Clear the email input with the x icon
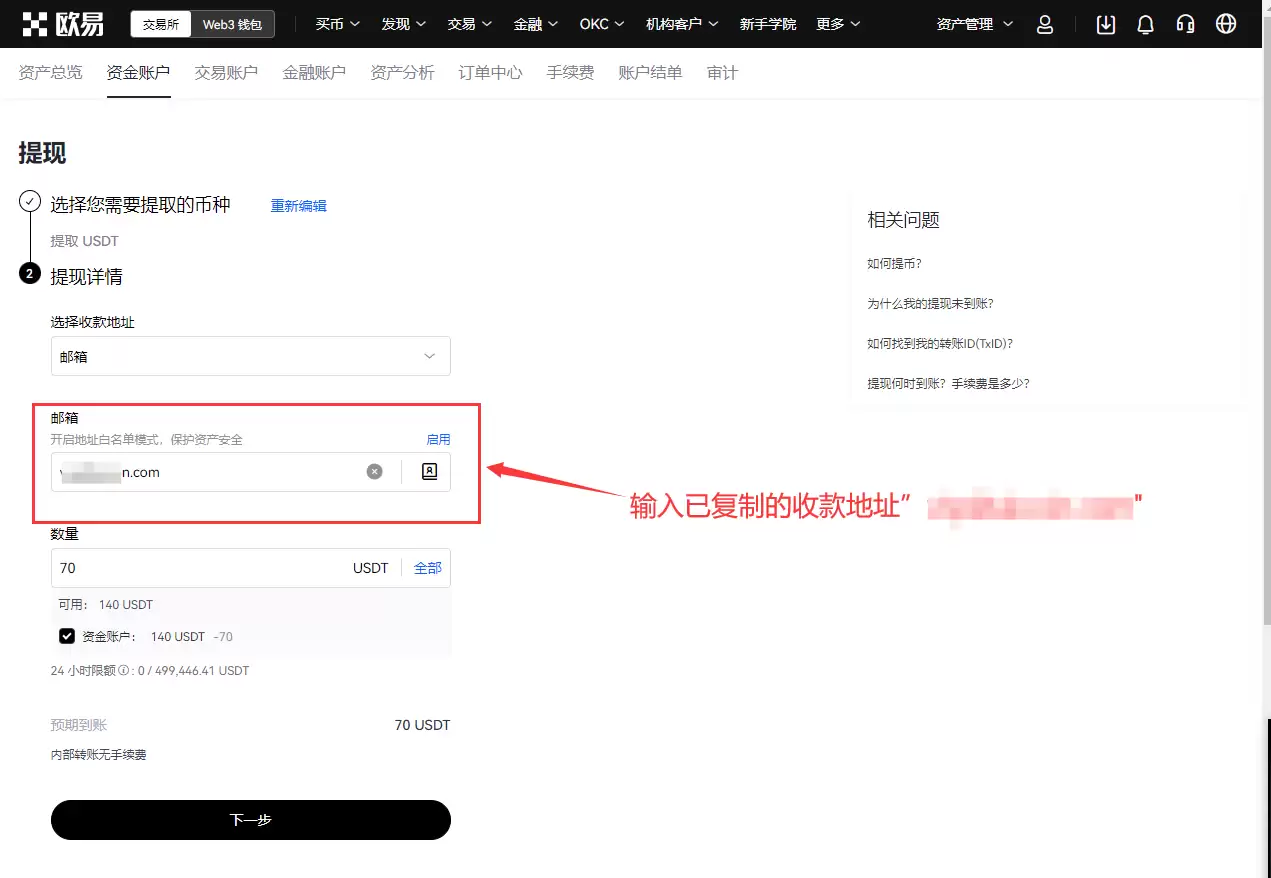1271x878 pixels. click(x=374, y=471)
